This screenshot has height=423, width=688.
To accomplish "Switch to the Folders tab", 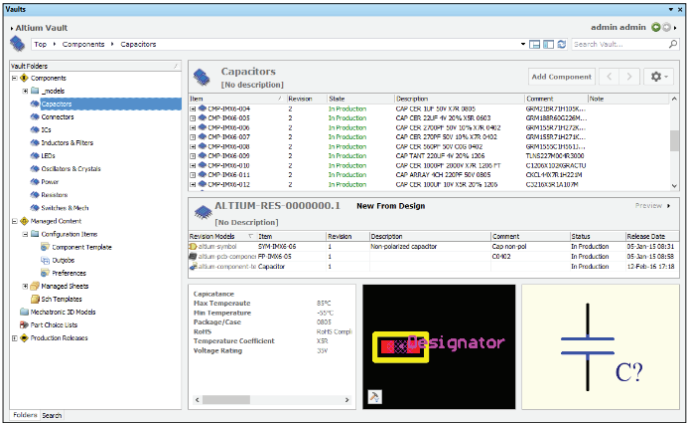I will click(x=25, y=415).
